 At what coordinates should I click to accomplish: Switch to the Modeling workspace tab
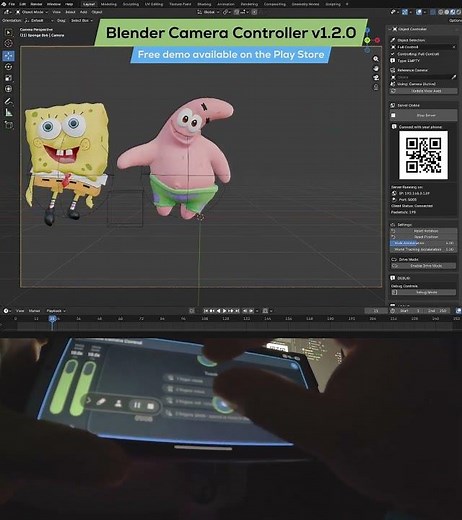pos(109,4)
